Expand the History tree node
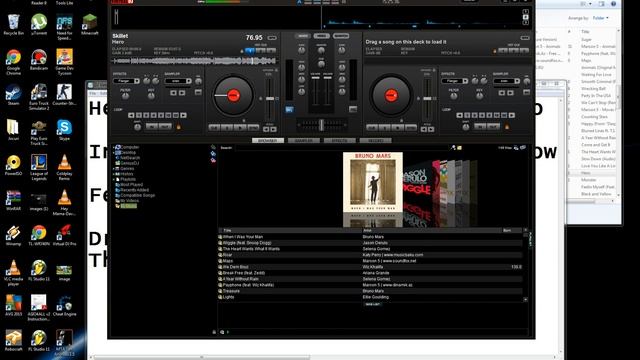Image resolution: width=640 pixels, height=360 pixels. (x=114, y=173)
